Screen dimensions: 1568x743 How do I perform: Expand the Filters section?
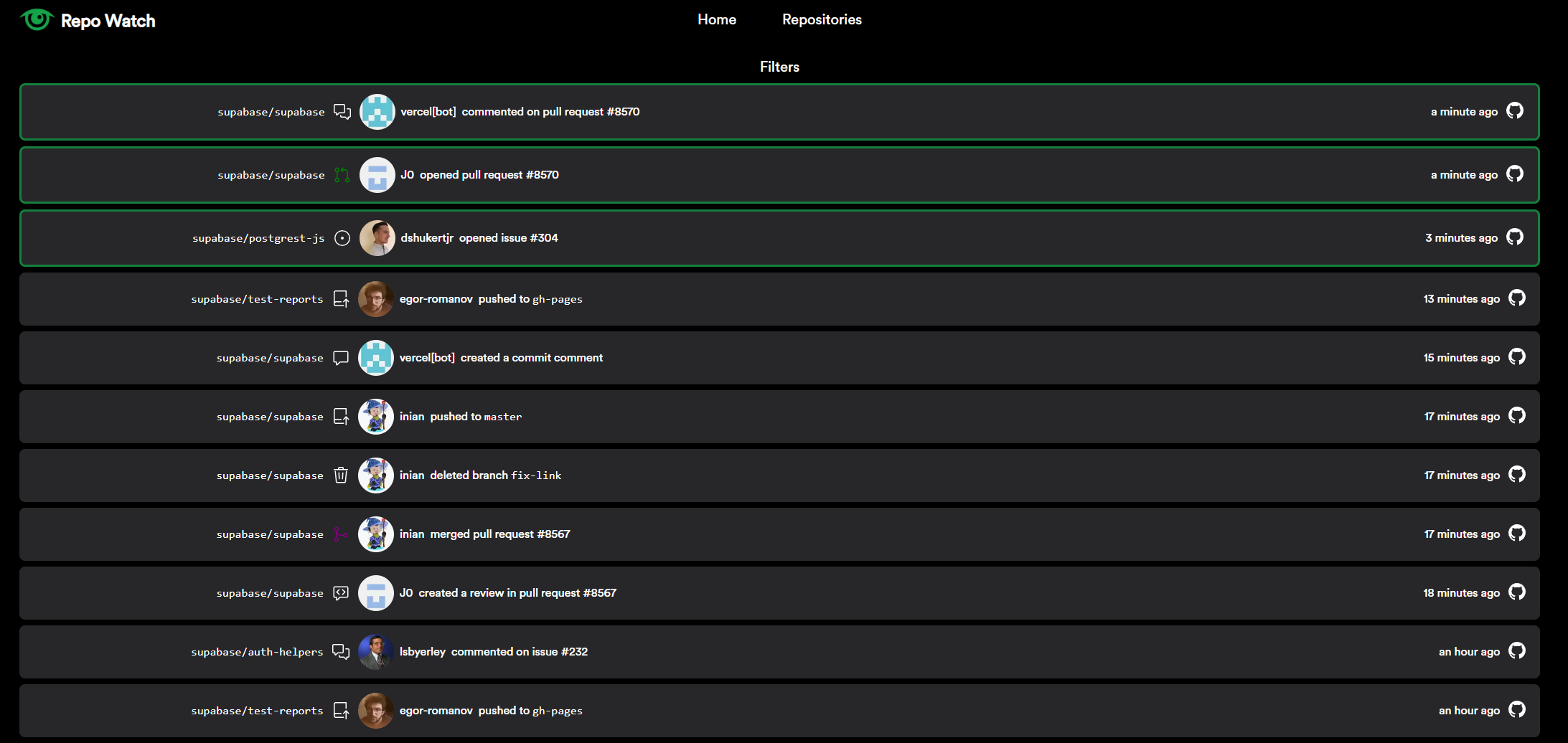pos(779,67)
